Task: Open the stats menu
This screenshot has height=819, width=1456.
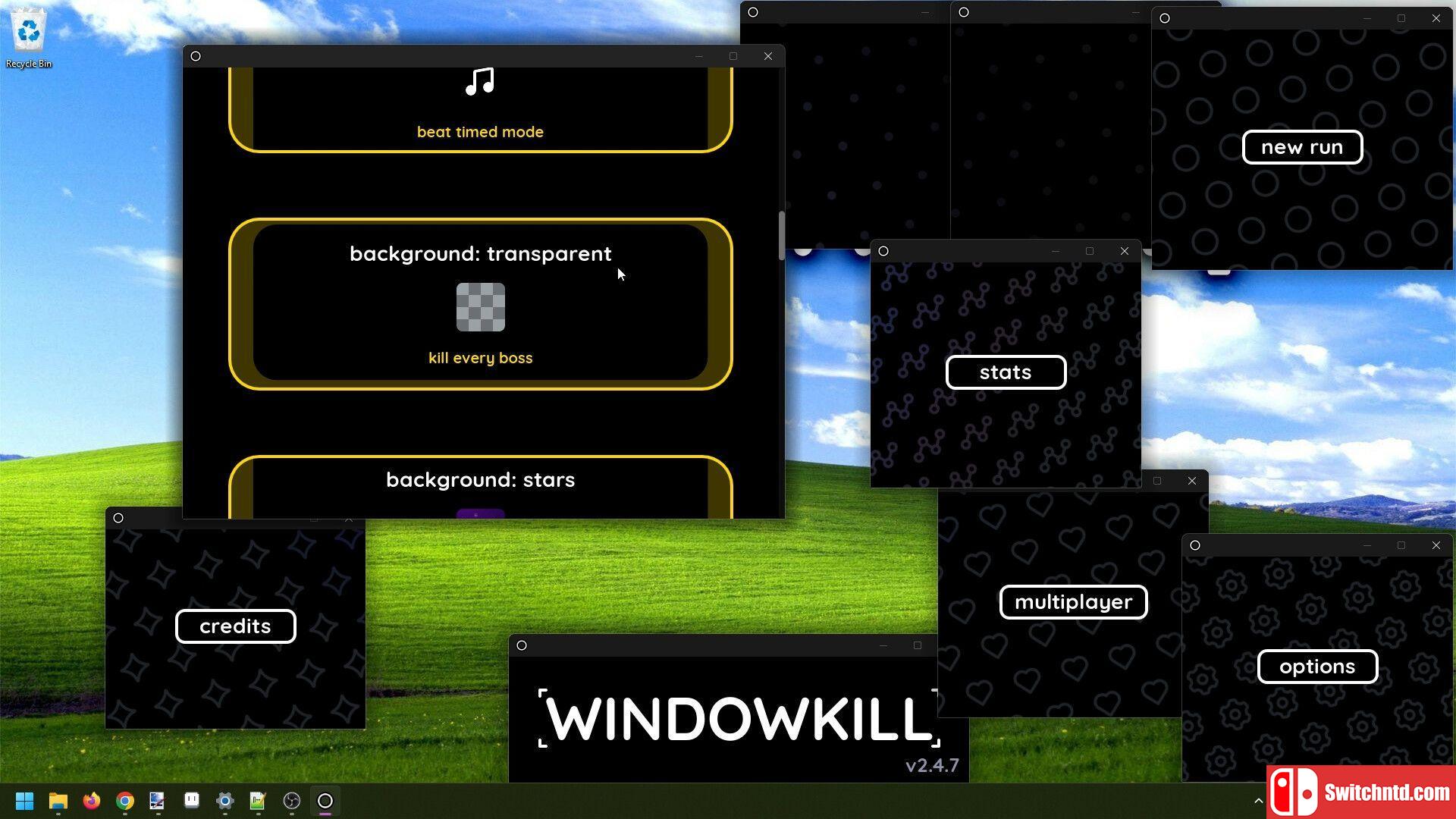Action: coord(1005,372)
